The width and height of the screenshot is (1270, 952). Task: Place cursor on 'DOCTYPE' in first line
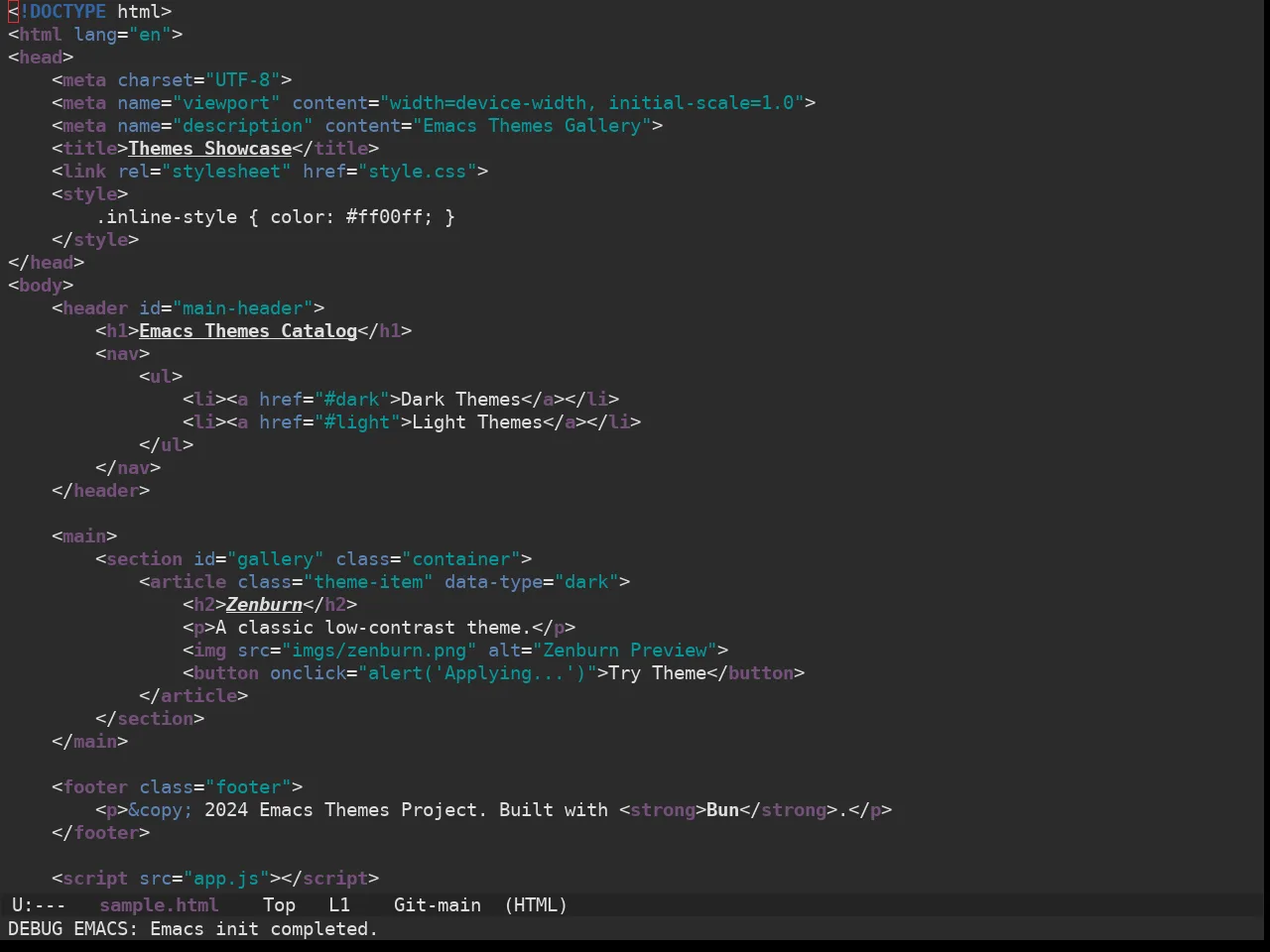pyautogui.click(x=67, y=12)
